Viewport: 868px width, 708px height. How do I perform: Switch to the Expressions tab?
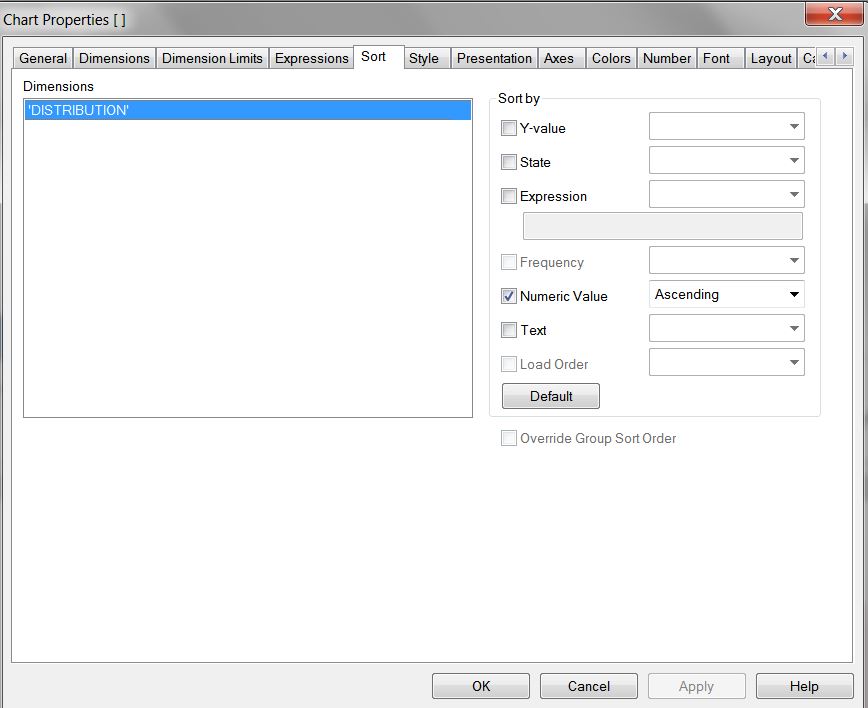[x=311, y=58]
